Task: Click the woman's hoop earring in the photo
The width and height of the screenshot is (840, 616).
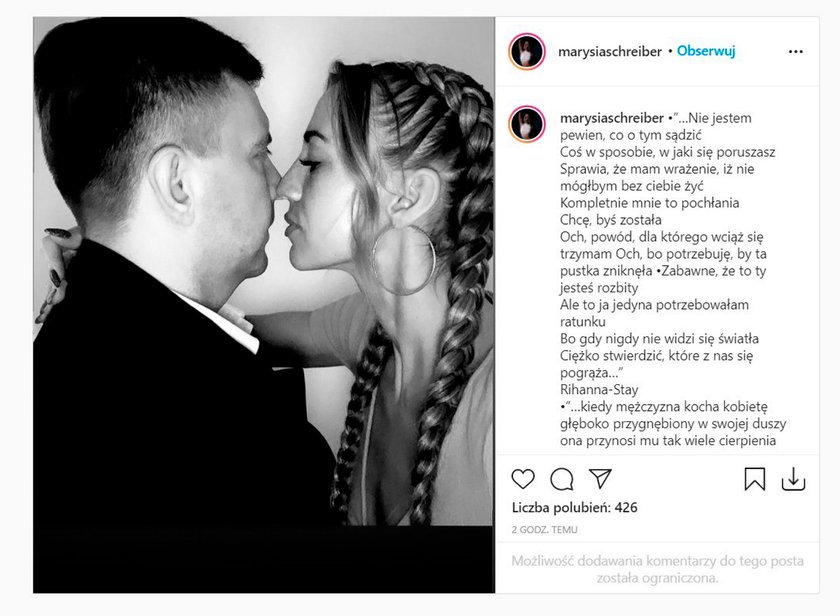Action: click(x=404, y=260)
